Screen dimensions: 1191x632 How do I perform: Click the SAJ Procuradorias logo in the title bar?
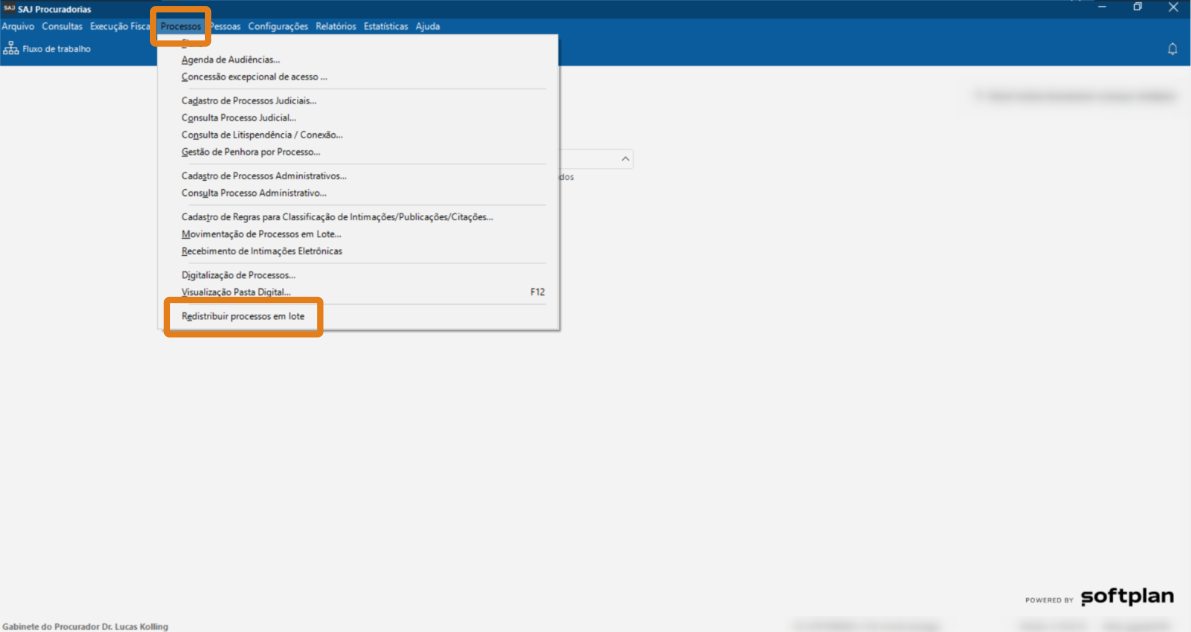9,9
